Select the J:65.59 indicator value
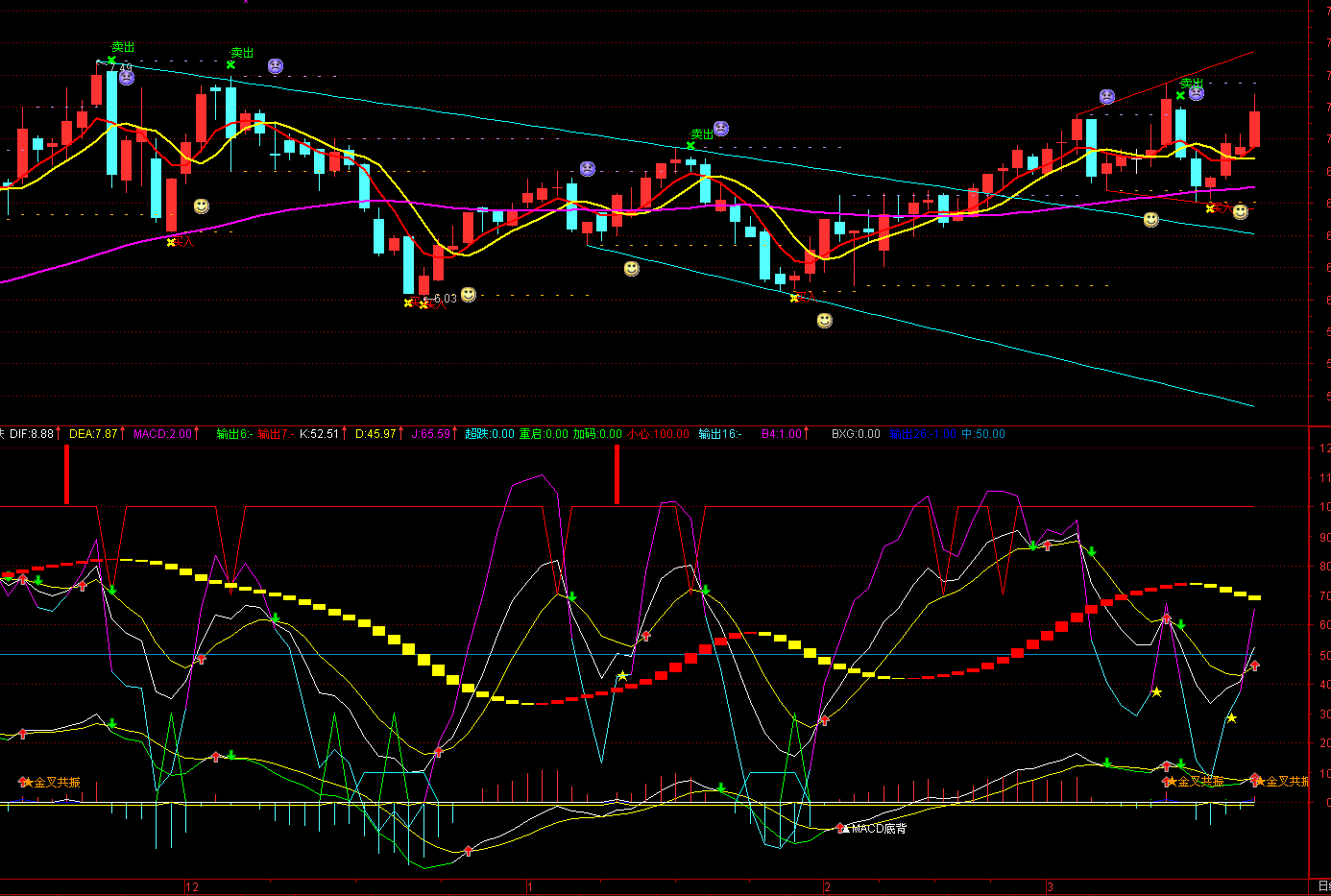This screenshot has height=896, width=1331. pos(431,434)
